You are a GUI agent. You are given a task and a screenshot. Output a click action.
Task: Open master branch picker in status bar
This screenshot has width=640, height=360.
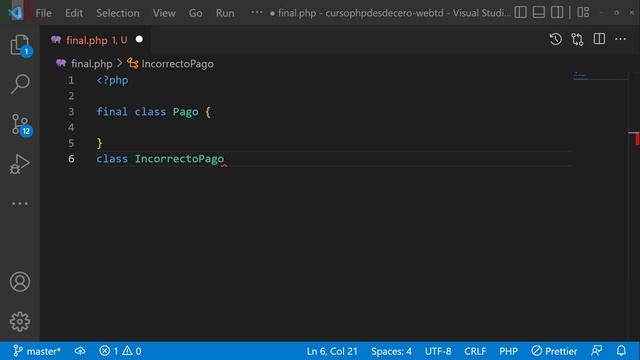point(37,351)
